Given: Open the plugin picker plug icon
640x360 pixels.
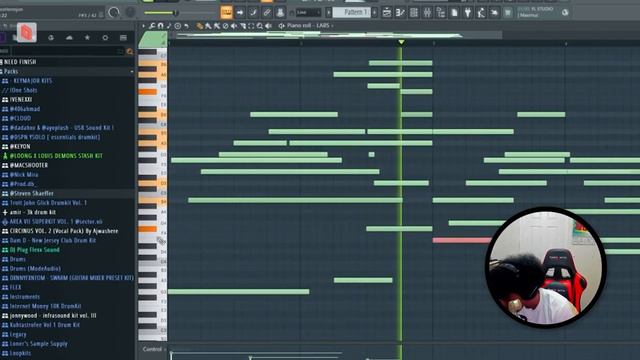Looking at the screenshot, I should click(x=467, y=13).
